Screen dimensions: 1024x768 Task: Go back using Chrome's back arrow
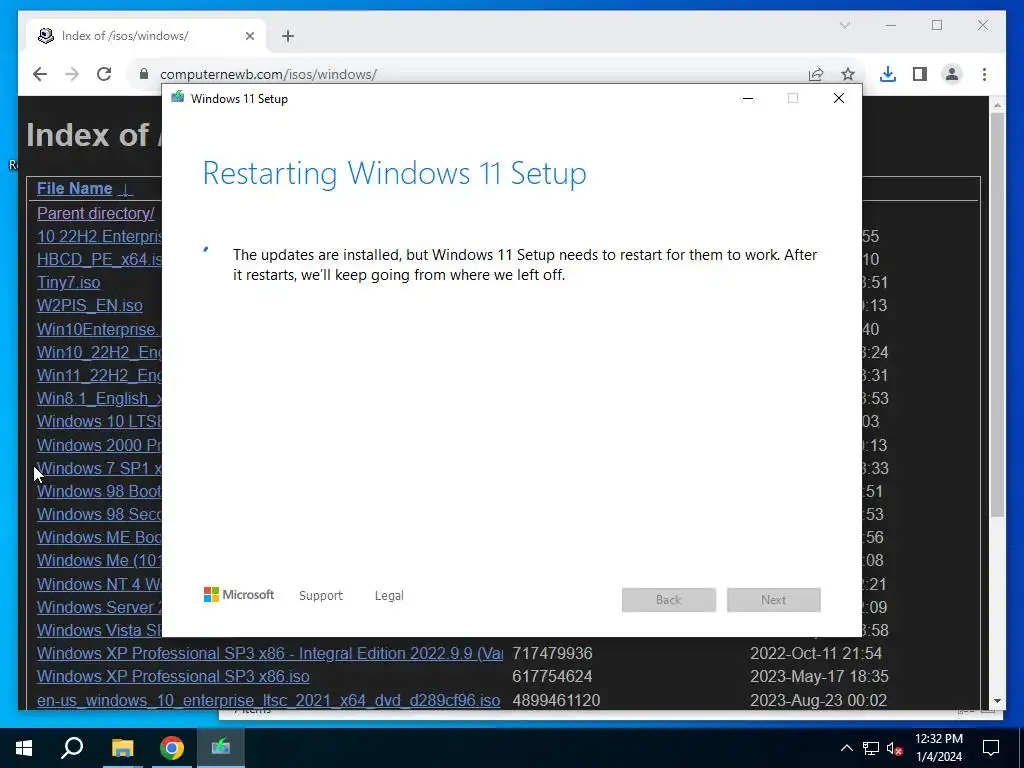pyautogui.click(x=40, y=74)
